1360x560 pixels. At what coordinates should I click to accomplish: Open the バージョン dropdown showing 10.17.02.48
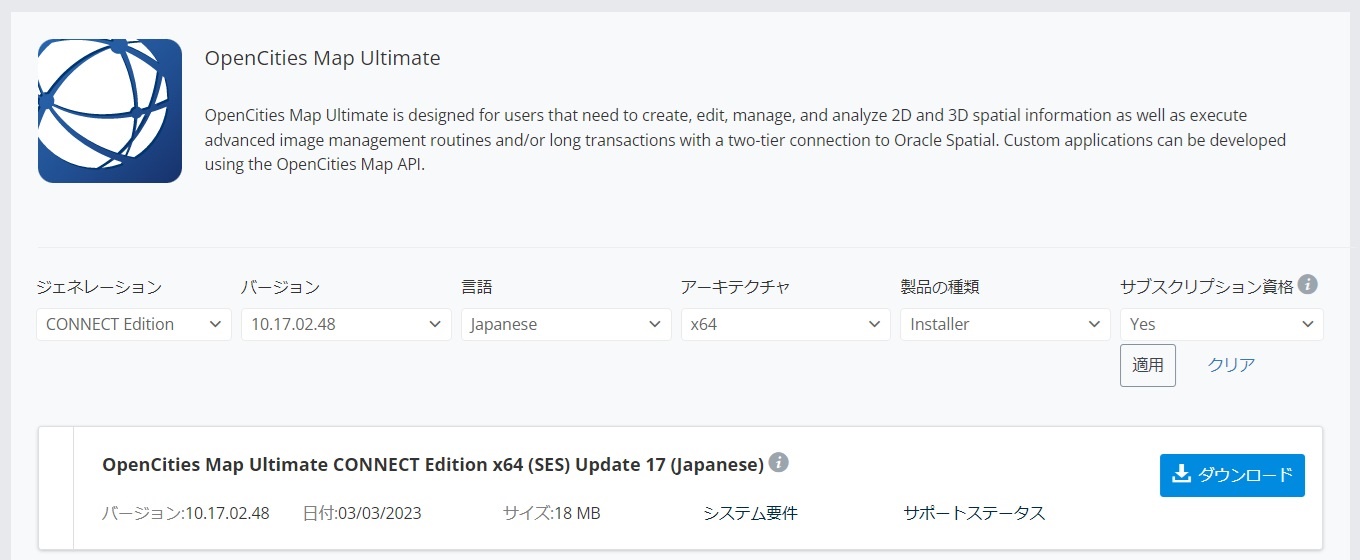tap(346, 324)
